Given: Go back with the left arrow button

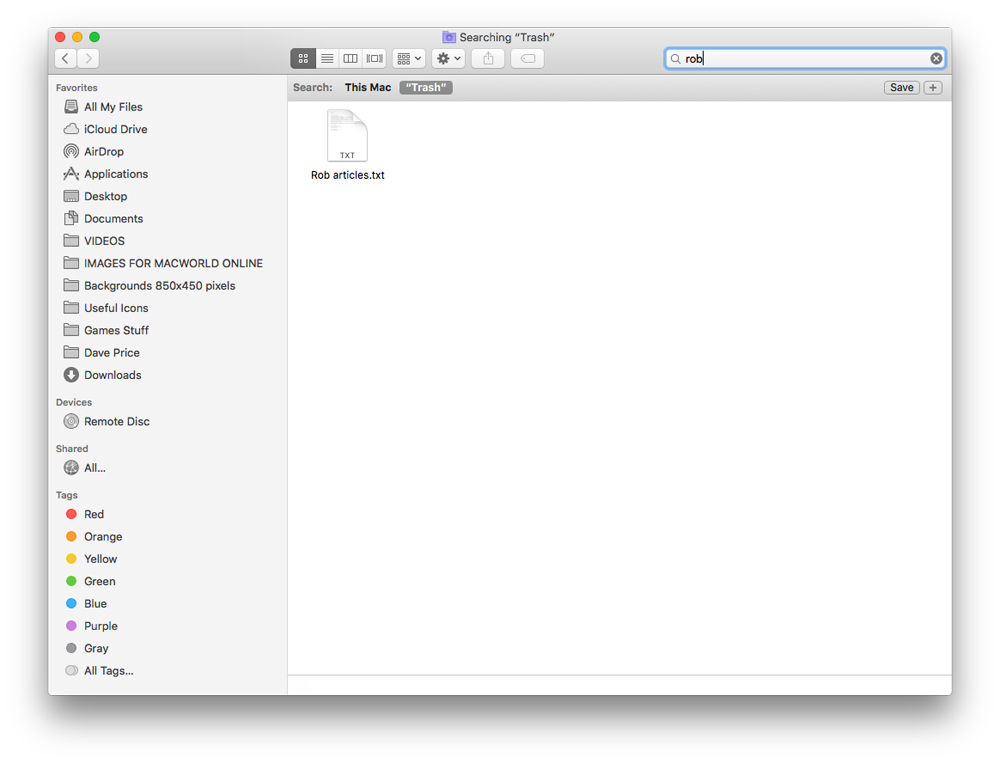Looking at the screenshot, I should point(65,59).
